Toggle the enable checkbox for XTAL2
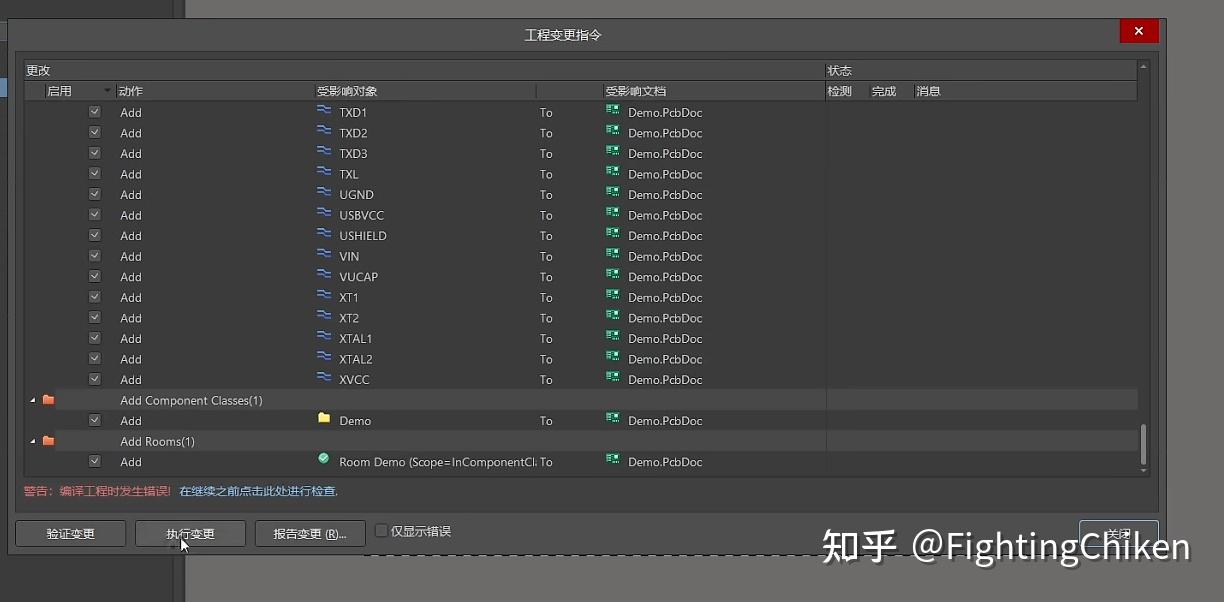 click(x=95, y=359)
